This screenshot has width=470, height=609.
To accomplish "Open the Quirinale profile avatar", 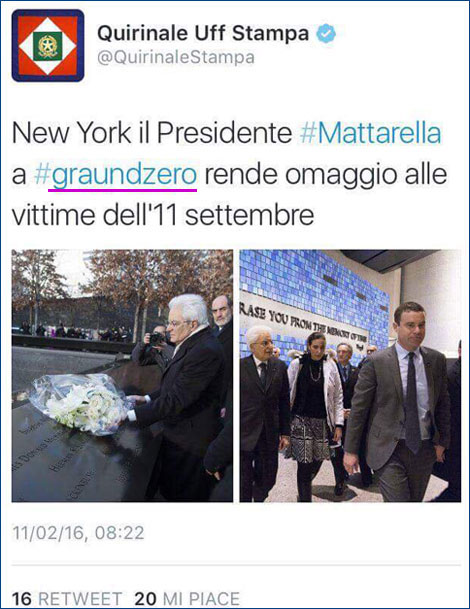I will 48,45.
